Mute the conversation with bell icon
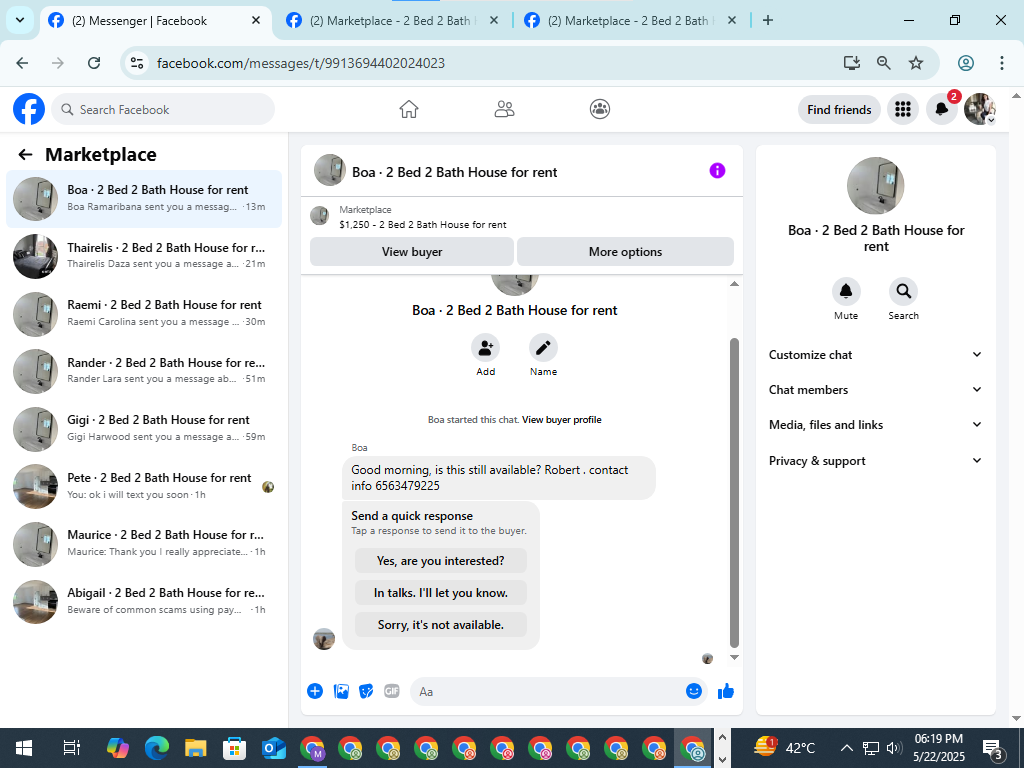The height and width of the screenshot is (768, 1024). (x=846, y=291)
